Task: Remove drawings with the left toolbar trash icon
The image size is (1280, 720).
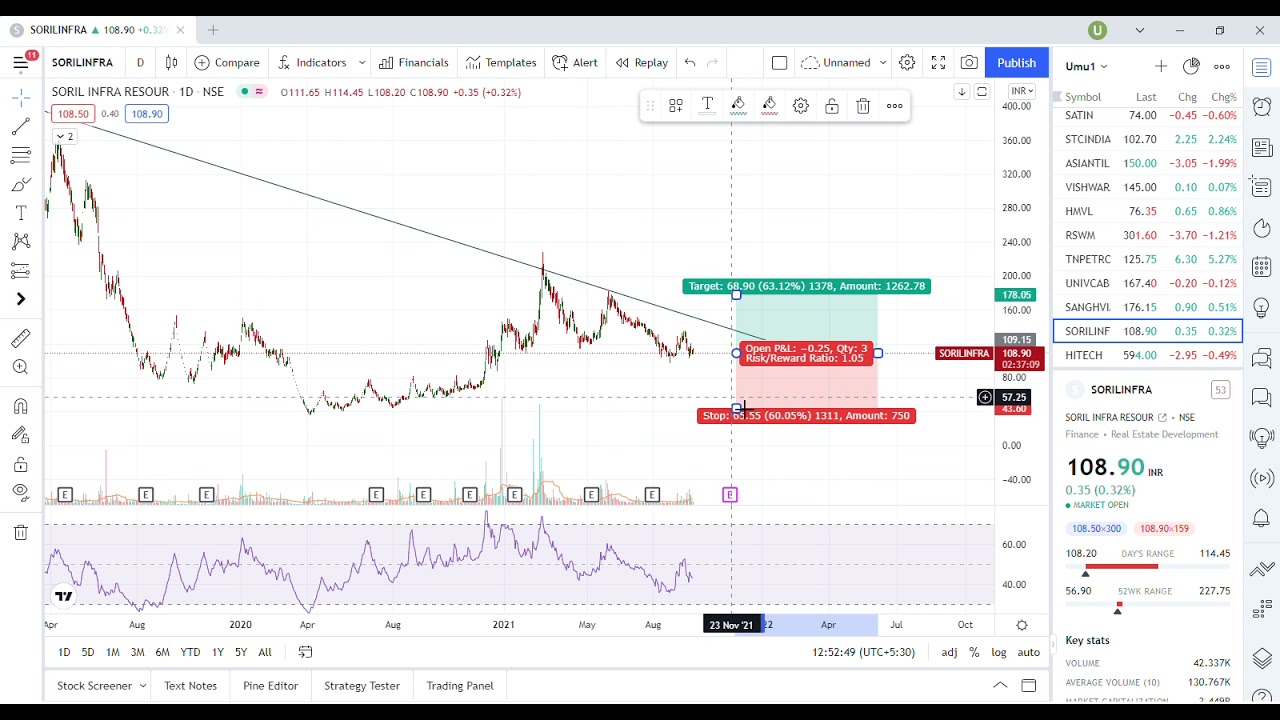Action: click(20, 532)
